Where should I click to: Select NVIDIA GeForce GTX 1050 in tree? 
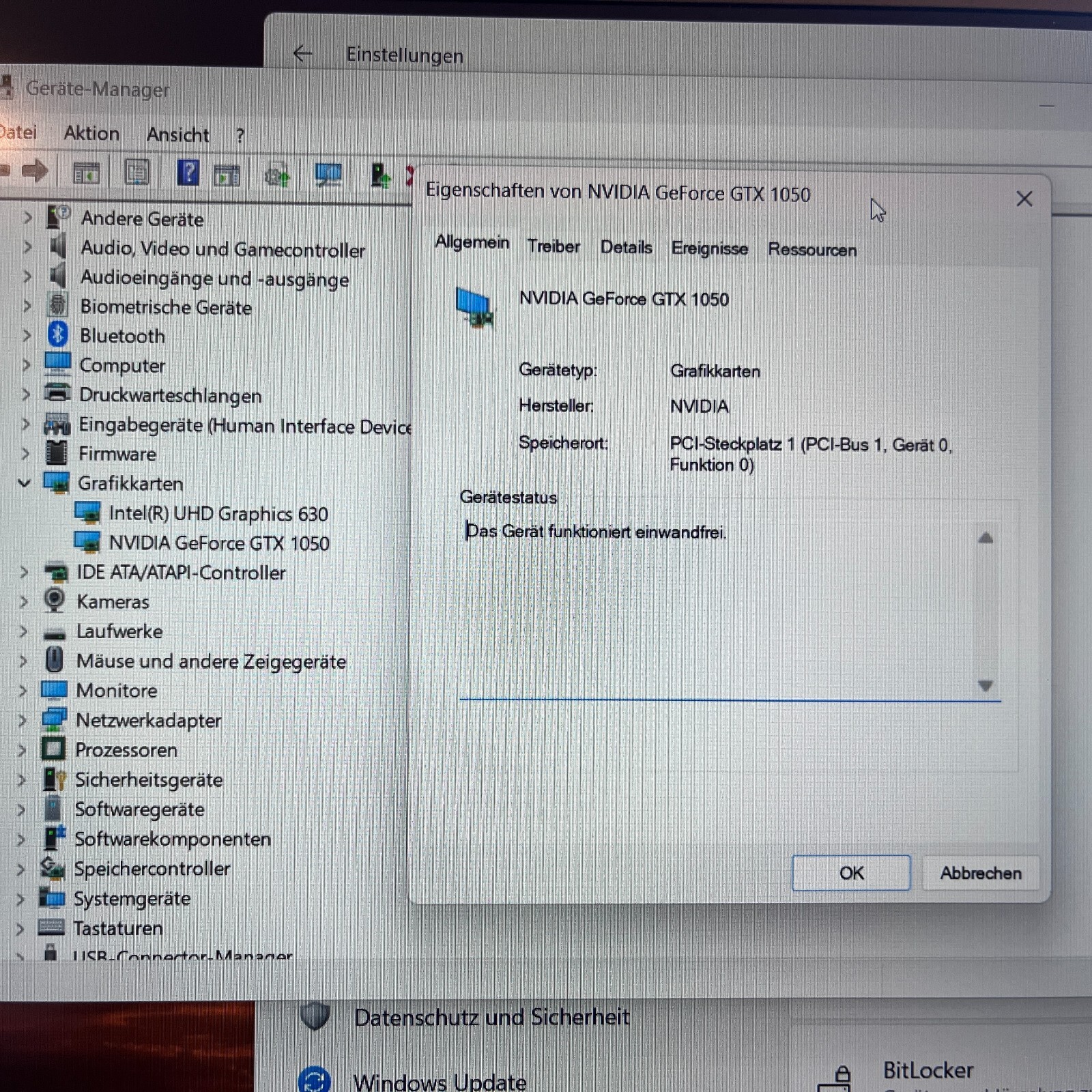point(219,543)
